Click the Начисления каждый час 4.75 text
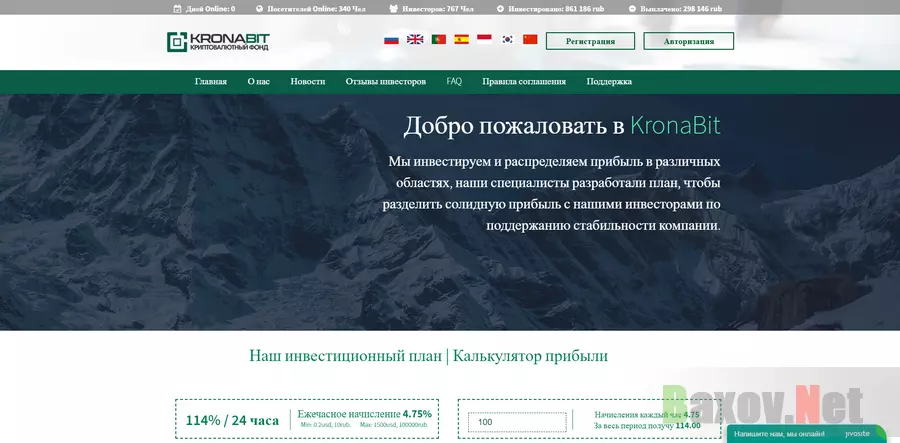The image size is (900, 443). [x=647, y=414]
